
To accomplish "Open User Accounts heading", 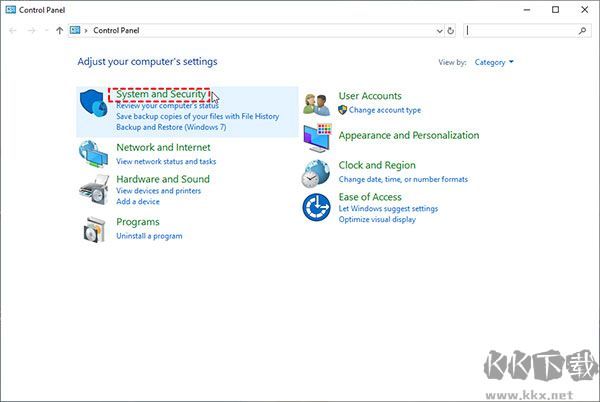I will pos(370,96).
